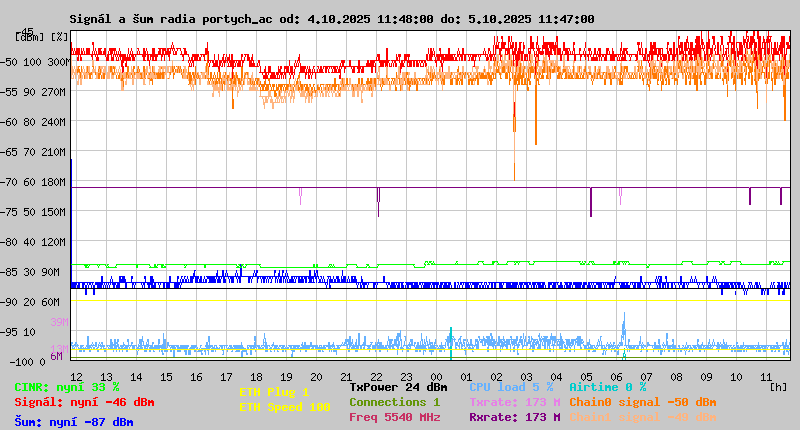Click the 'CPU load 5 %' legend label
Viewport: 800px width, 430px height.
pyautogui.click(x=511, y=387)
